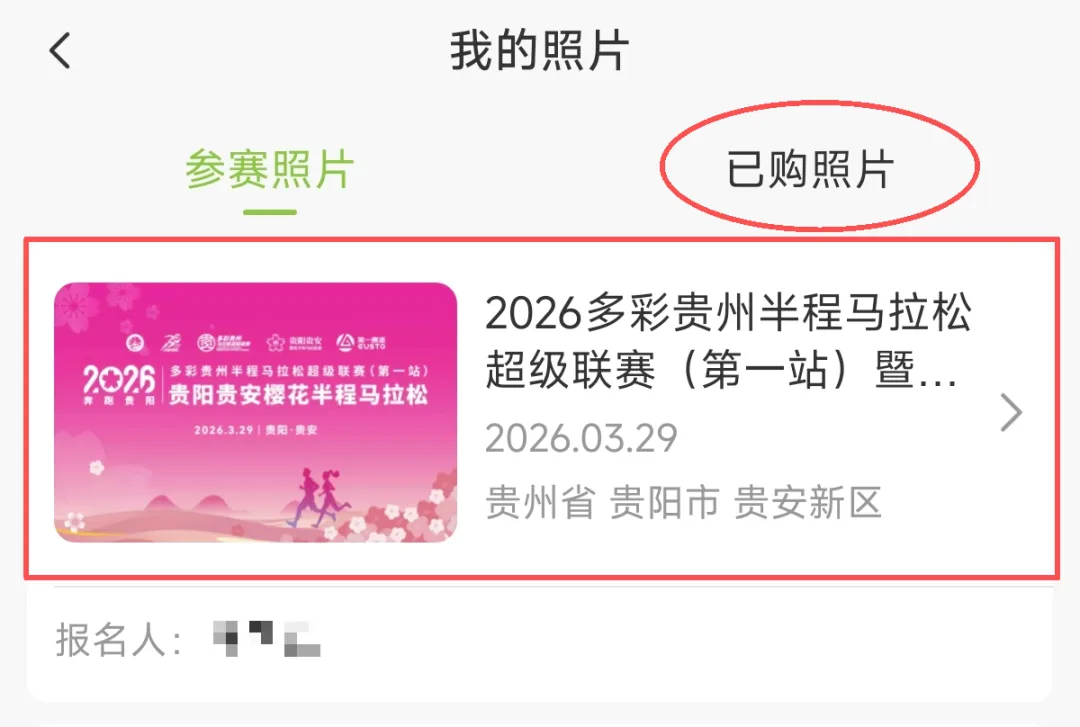Screen dimensions: 1080x727
Task: Click the banner headline 贵阳贵安樱花半程马拉松
Action: tap(298, 394)
